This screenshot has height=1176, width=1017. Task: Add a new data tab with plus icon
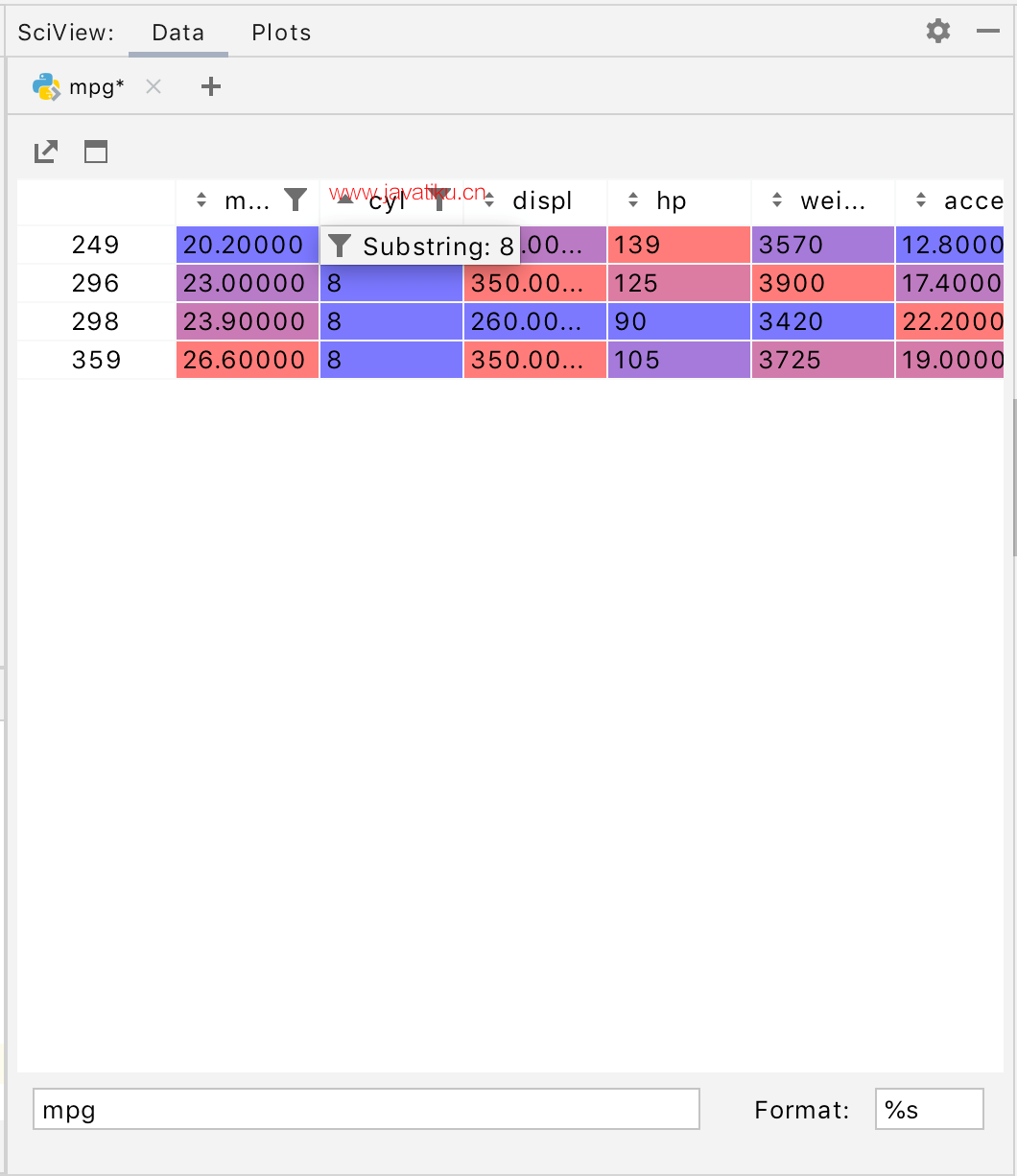pos(211,87)
